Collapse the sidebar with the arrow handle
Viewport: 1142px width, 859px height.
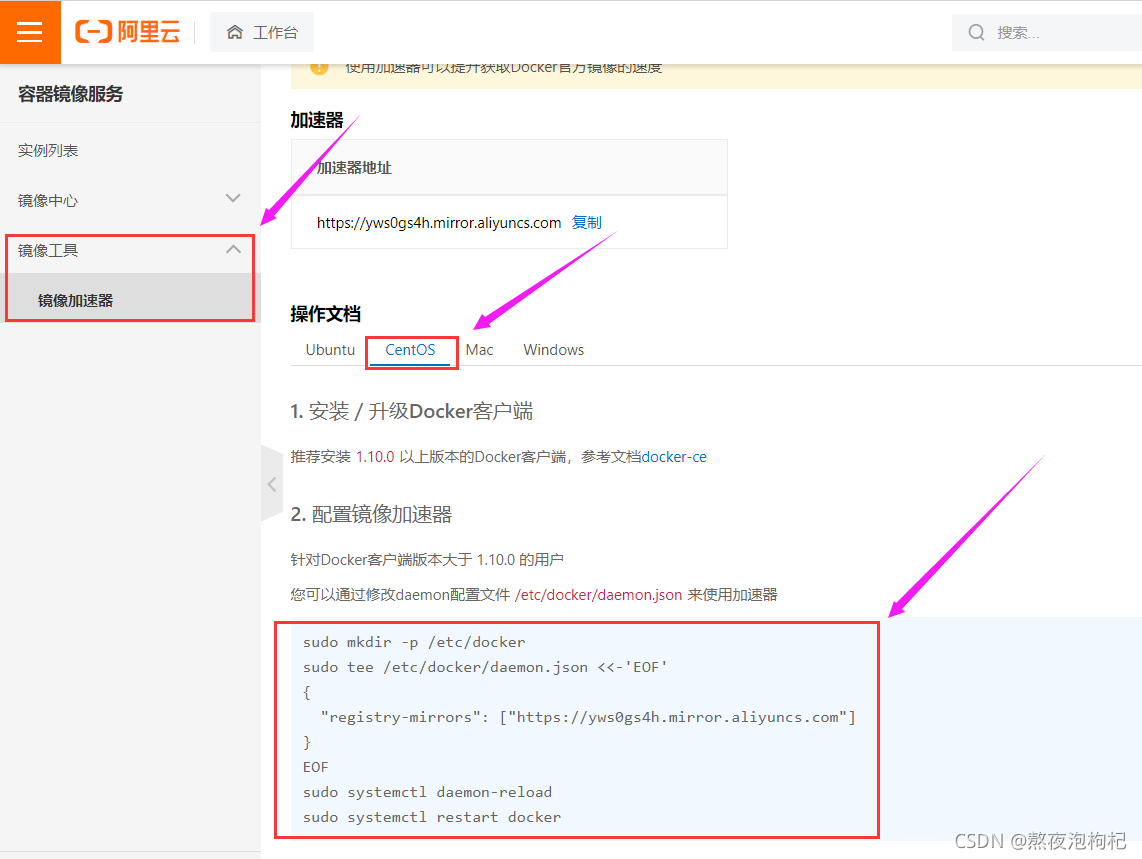pyautogui.click(x=272, y=484)
